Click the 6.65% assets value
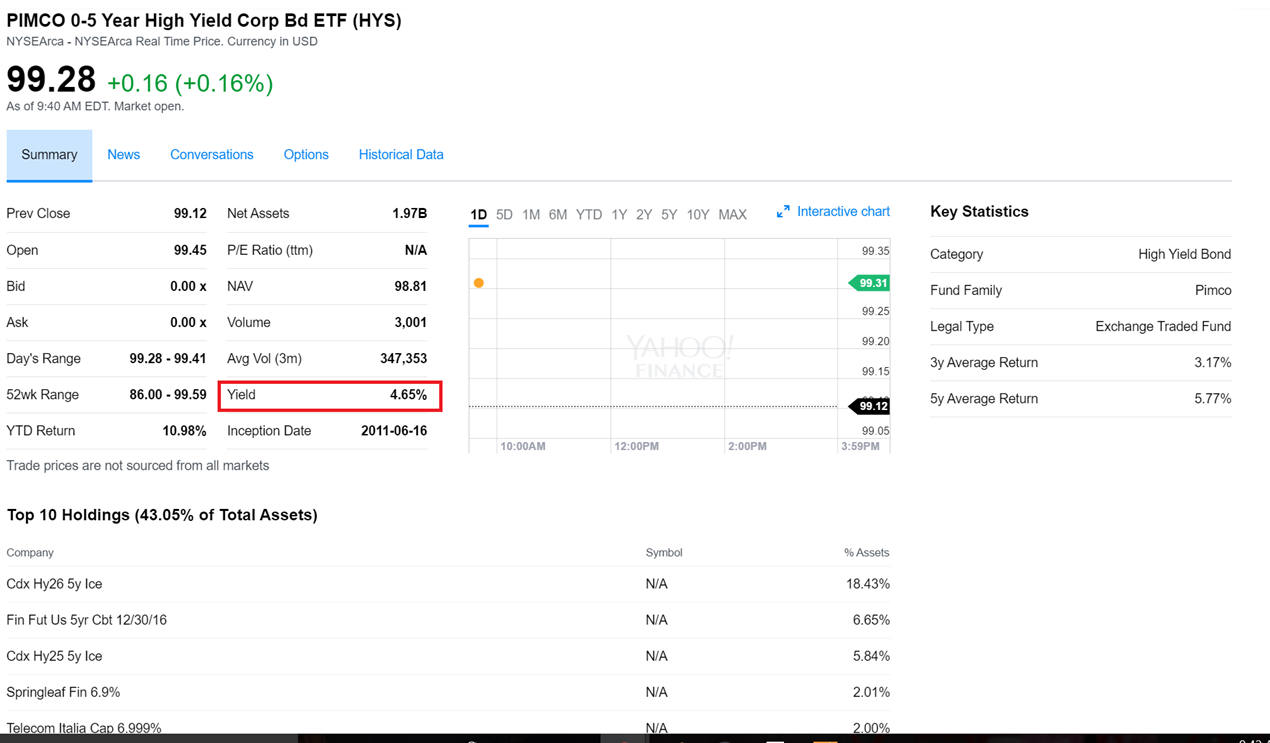 871,620
